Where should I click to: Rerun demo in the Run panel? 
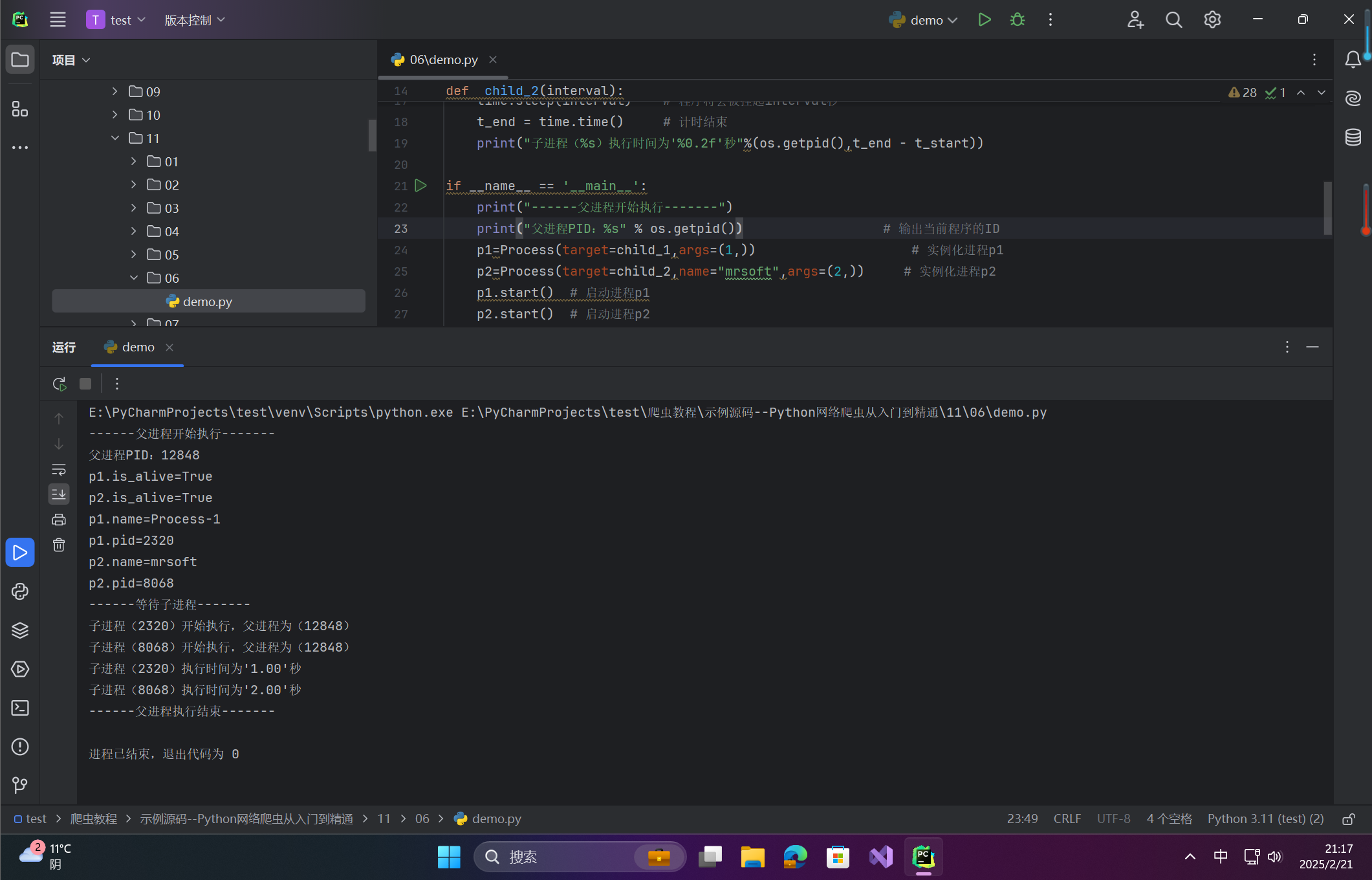pos(60,384)
